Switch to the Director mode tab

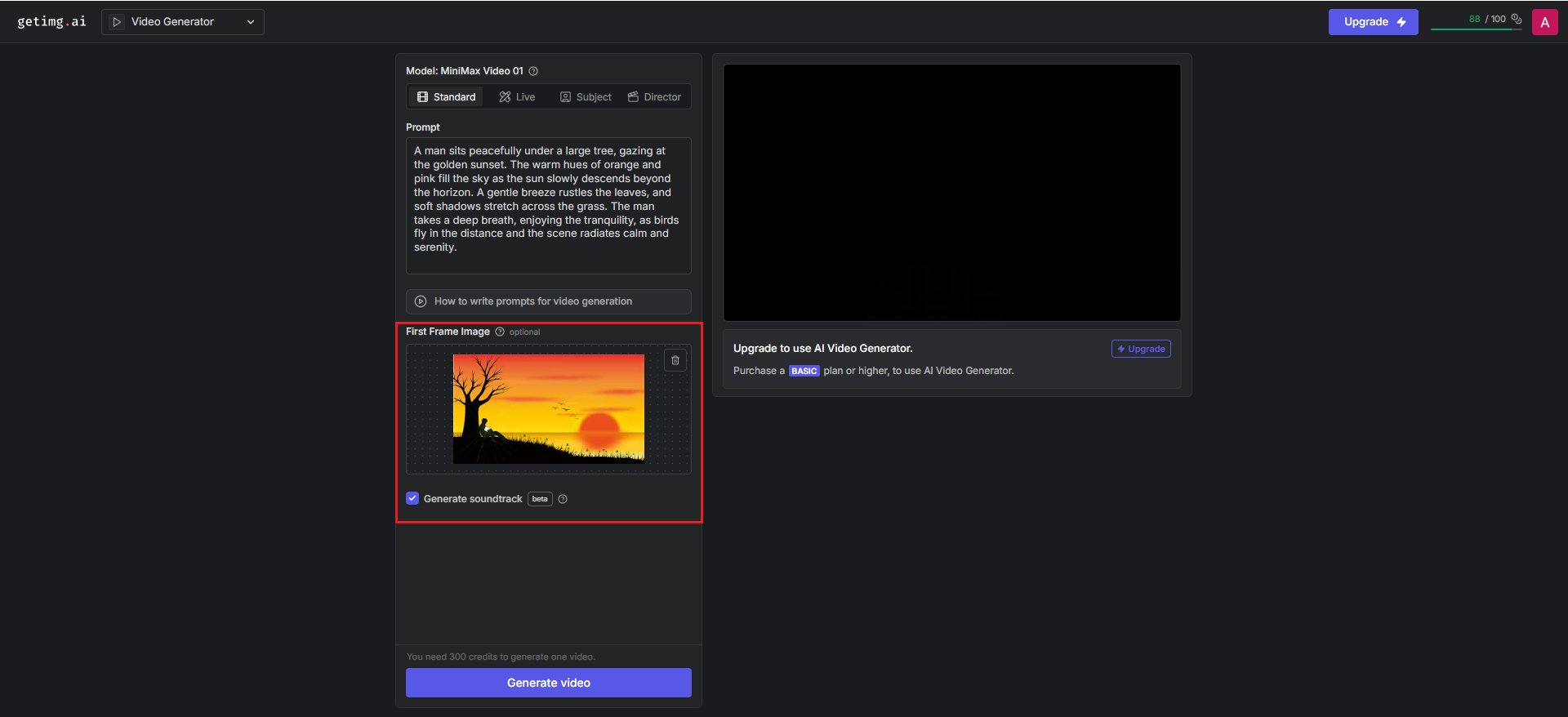coord(654,97)
